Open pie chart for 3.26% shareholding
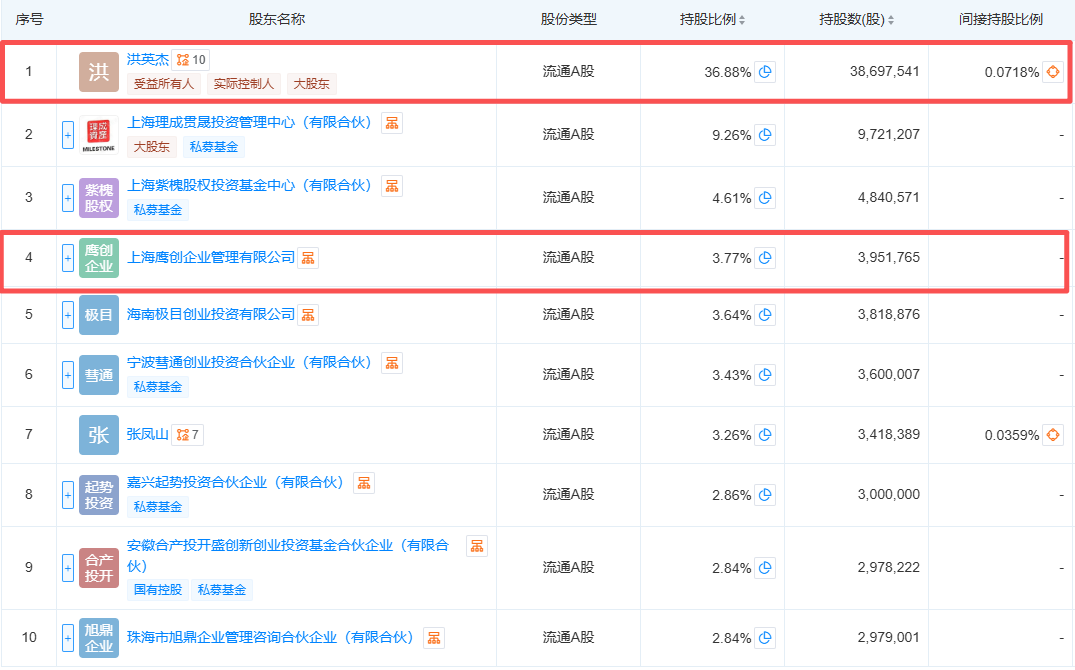 click(x=765, y=434)
